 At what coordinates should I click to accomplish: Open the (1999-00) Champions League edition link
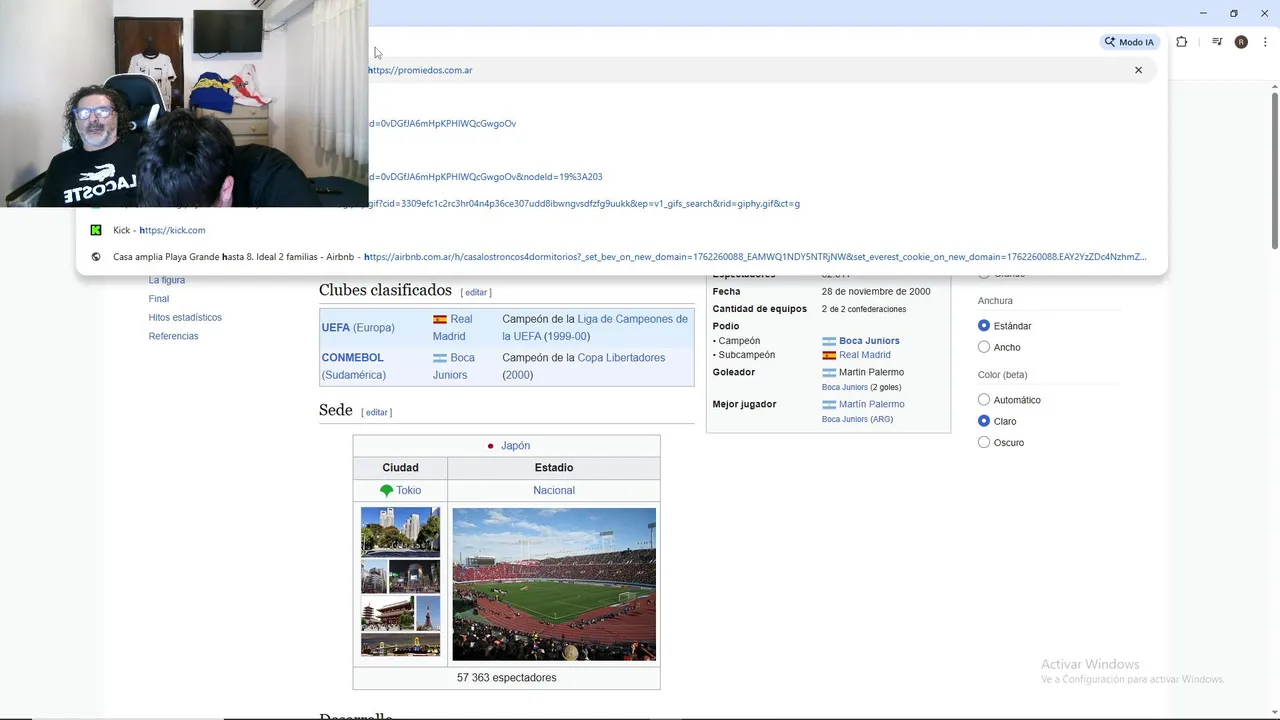point(567,337)
